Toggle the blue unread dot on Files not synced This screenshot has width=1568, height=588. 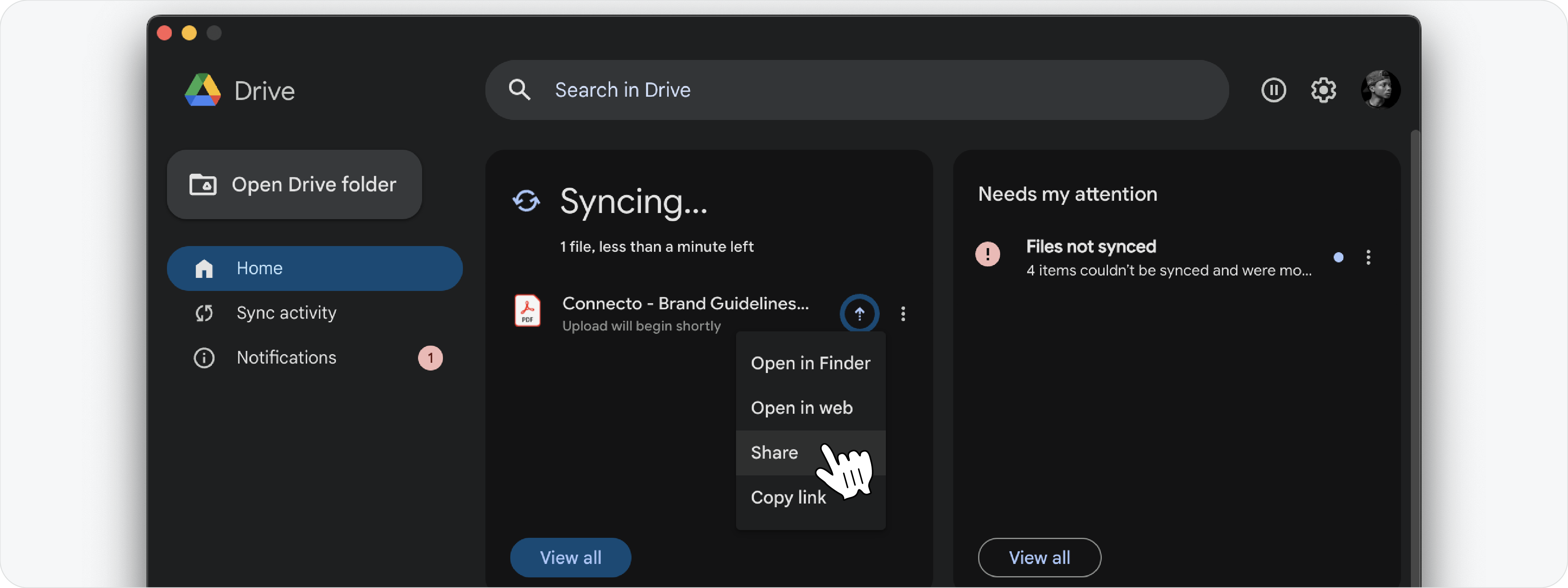[x=1338, y=257]
